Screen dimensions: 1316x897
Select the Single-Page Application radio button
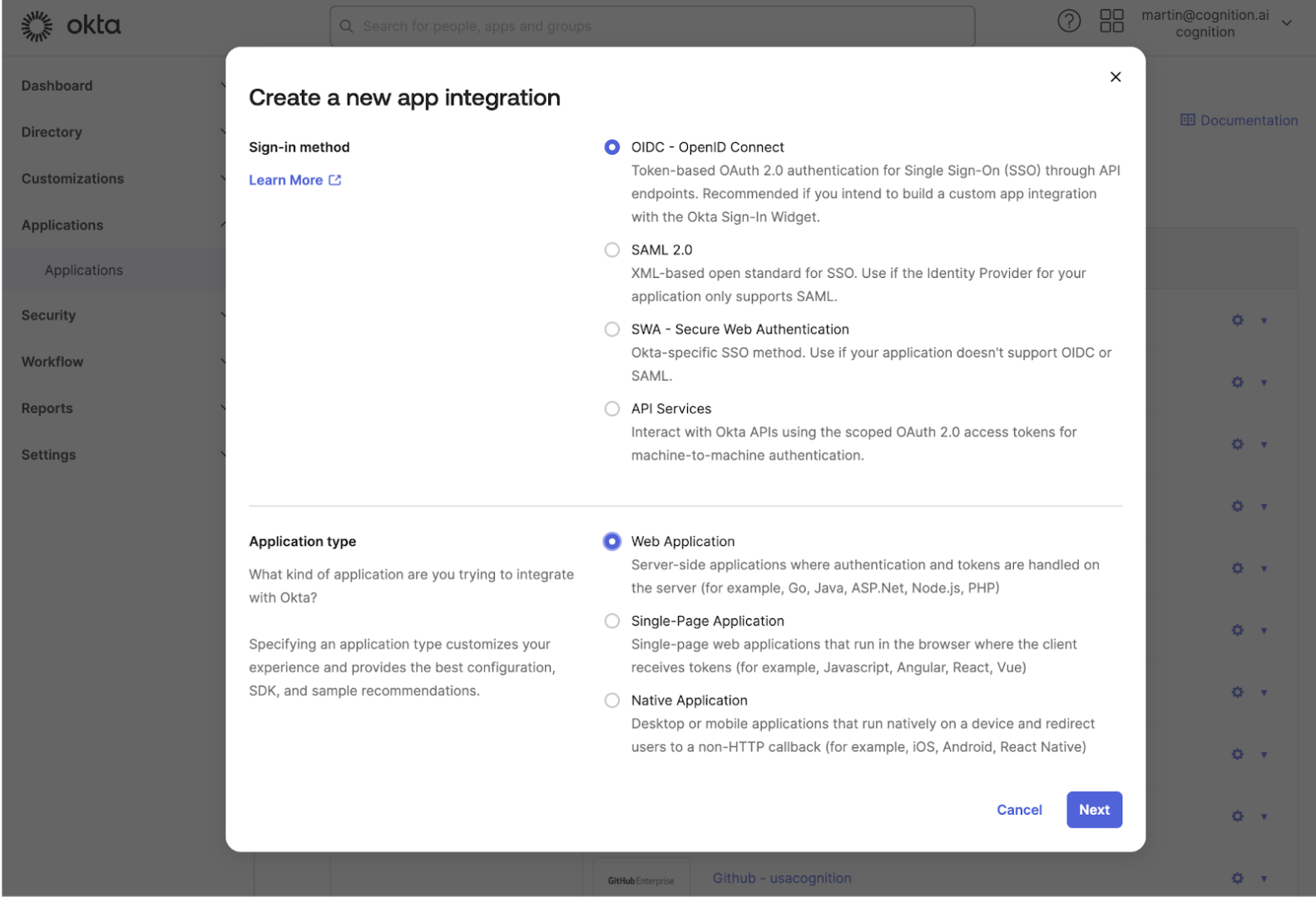click(612, 621)
